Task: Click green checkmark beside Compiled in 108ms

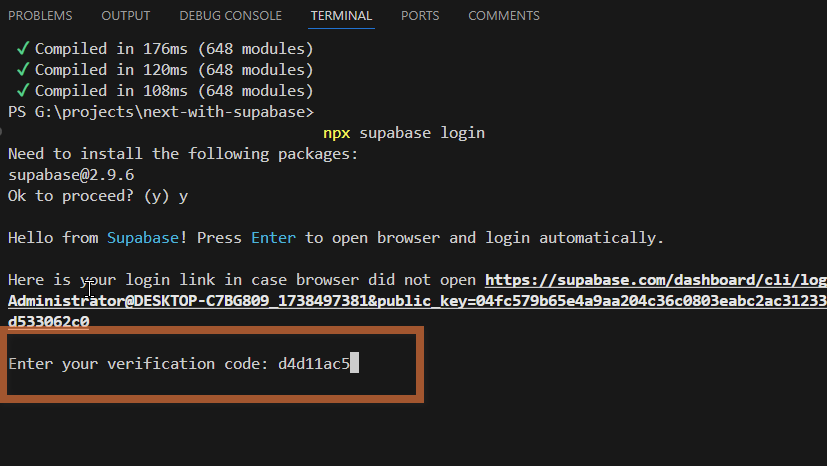Action: point(21,91)
